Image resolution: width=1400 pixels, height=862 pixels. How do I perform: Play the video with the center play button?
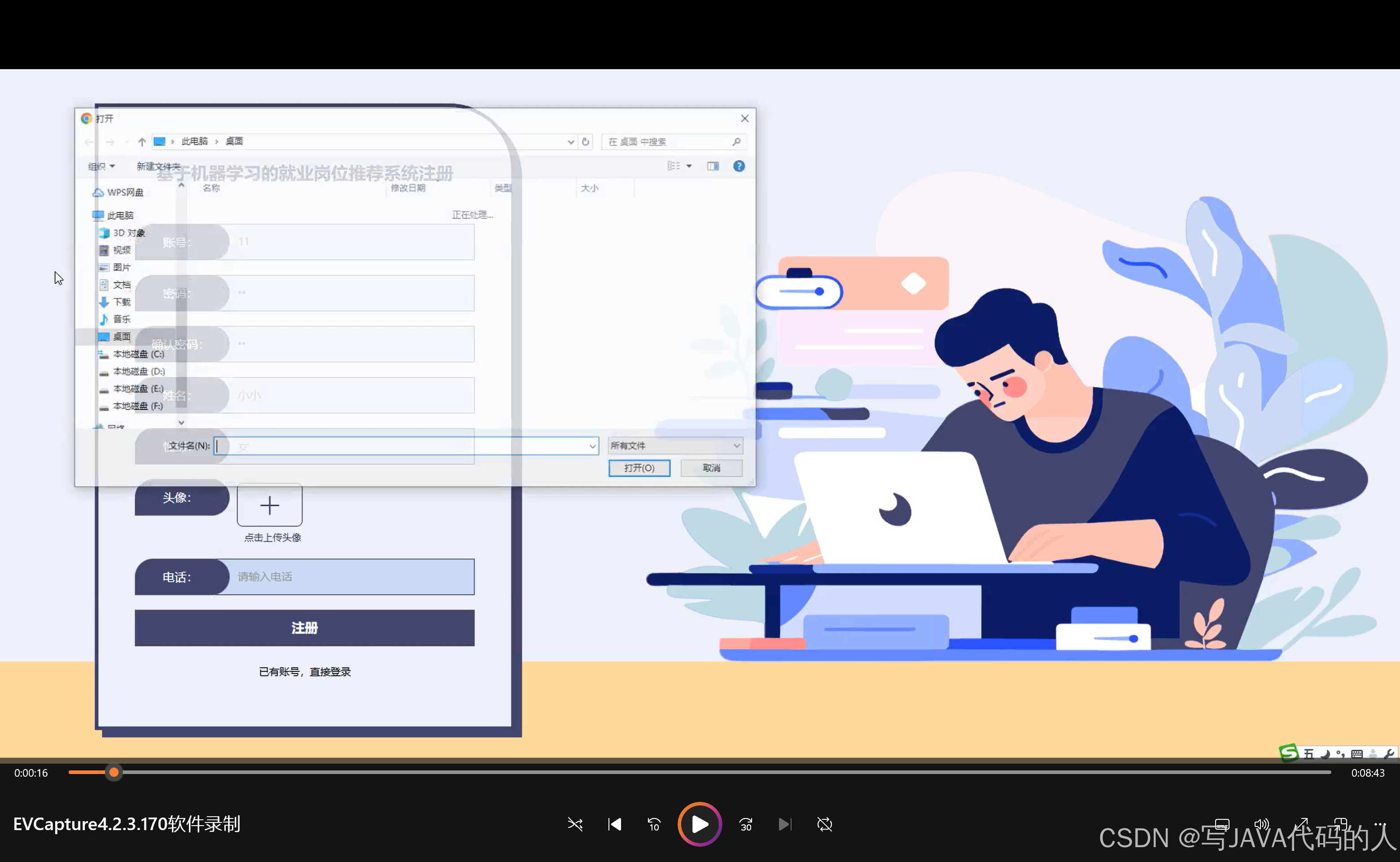click(700, 824)
